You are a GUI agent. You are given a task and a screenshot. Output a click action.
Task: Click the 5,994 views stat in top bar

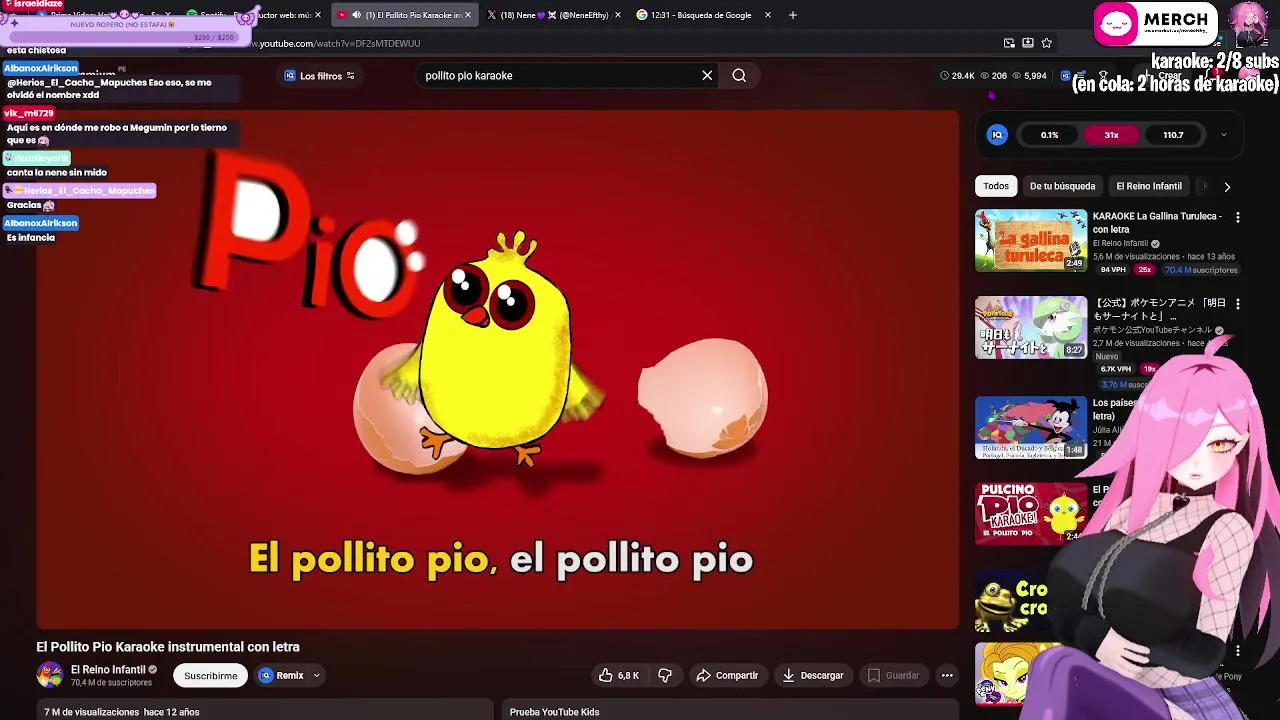[1029, 76]
